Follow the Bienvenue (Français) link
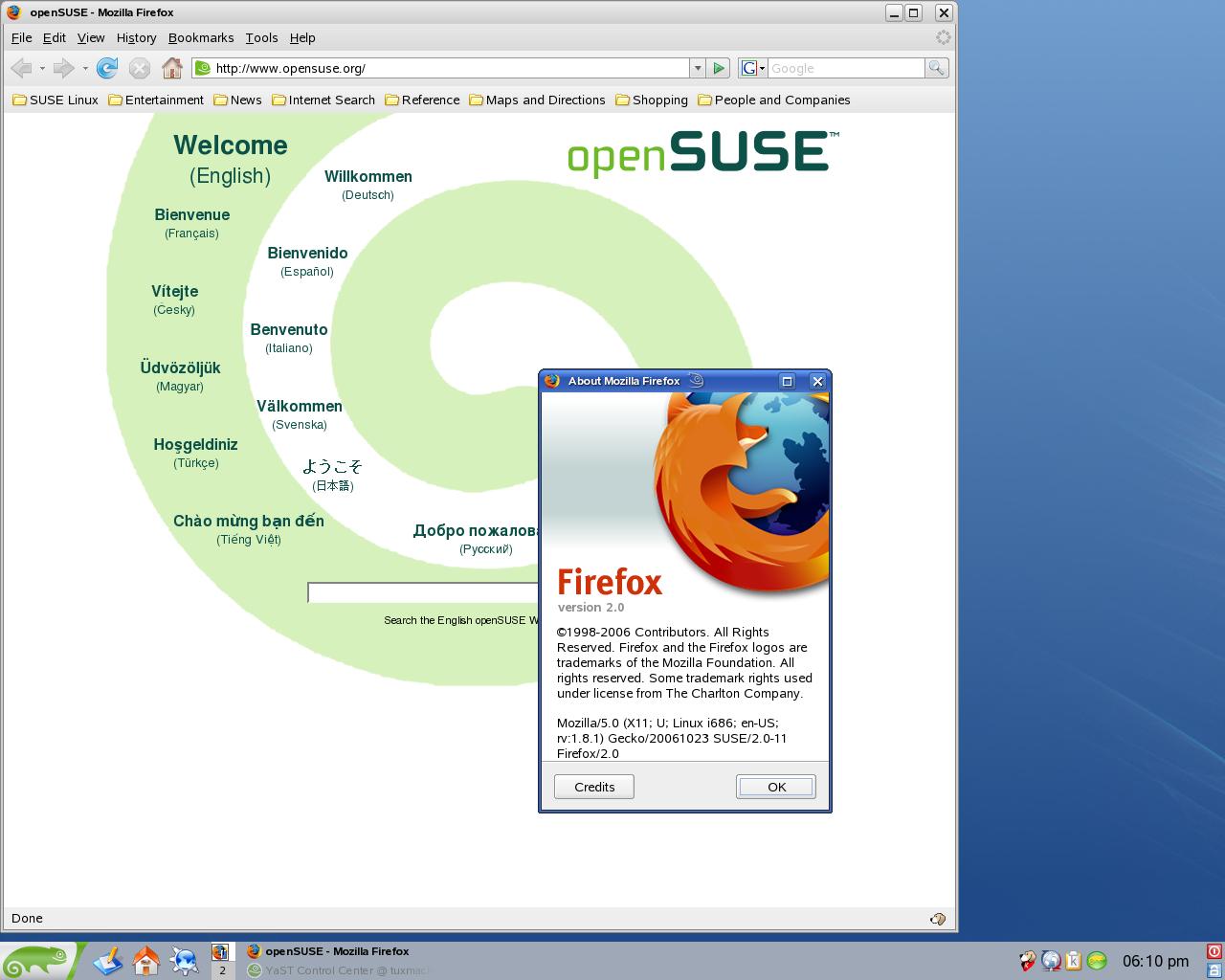Image resolution: width=1225 pixels, height=980 pixels. 192,222
